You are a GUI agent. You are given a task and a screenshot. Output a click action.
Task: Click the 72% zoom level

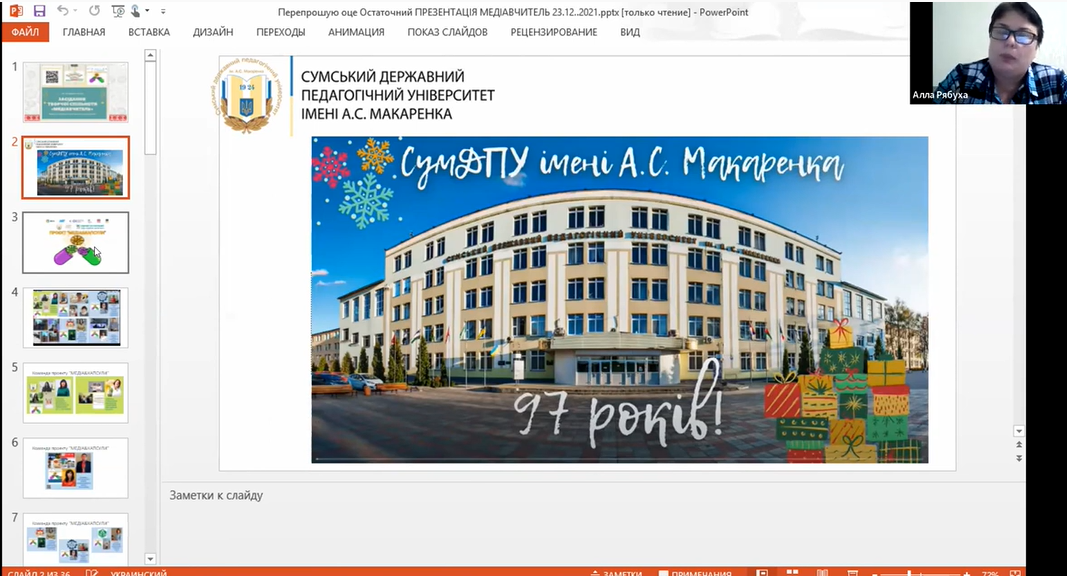[990, 573]
